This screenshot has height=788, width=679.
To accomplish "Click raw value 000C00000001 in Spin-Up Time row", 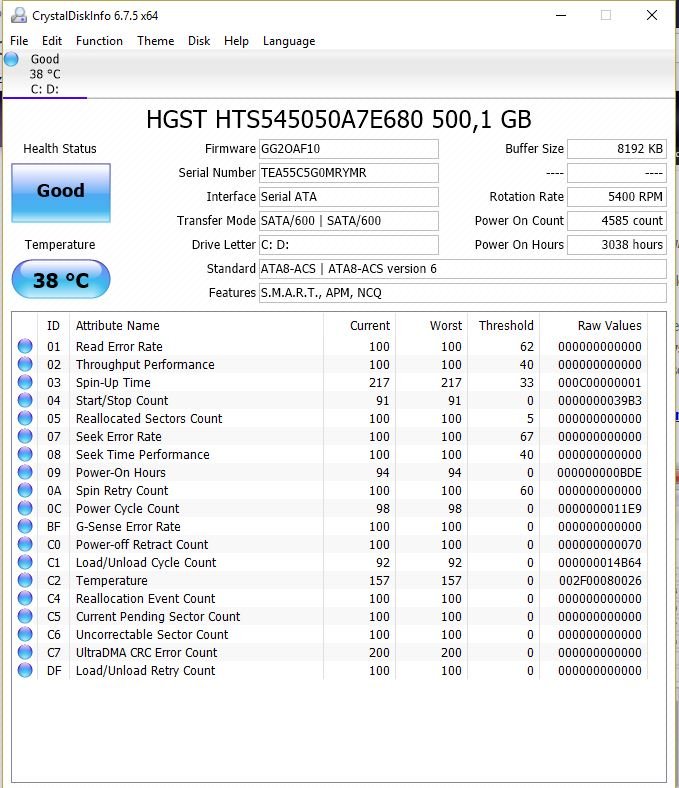I will tap(600, 382).
